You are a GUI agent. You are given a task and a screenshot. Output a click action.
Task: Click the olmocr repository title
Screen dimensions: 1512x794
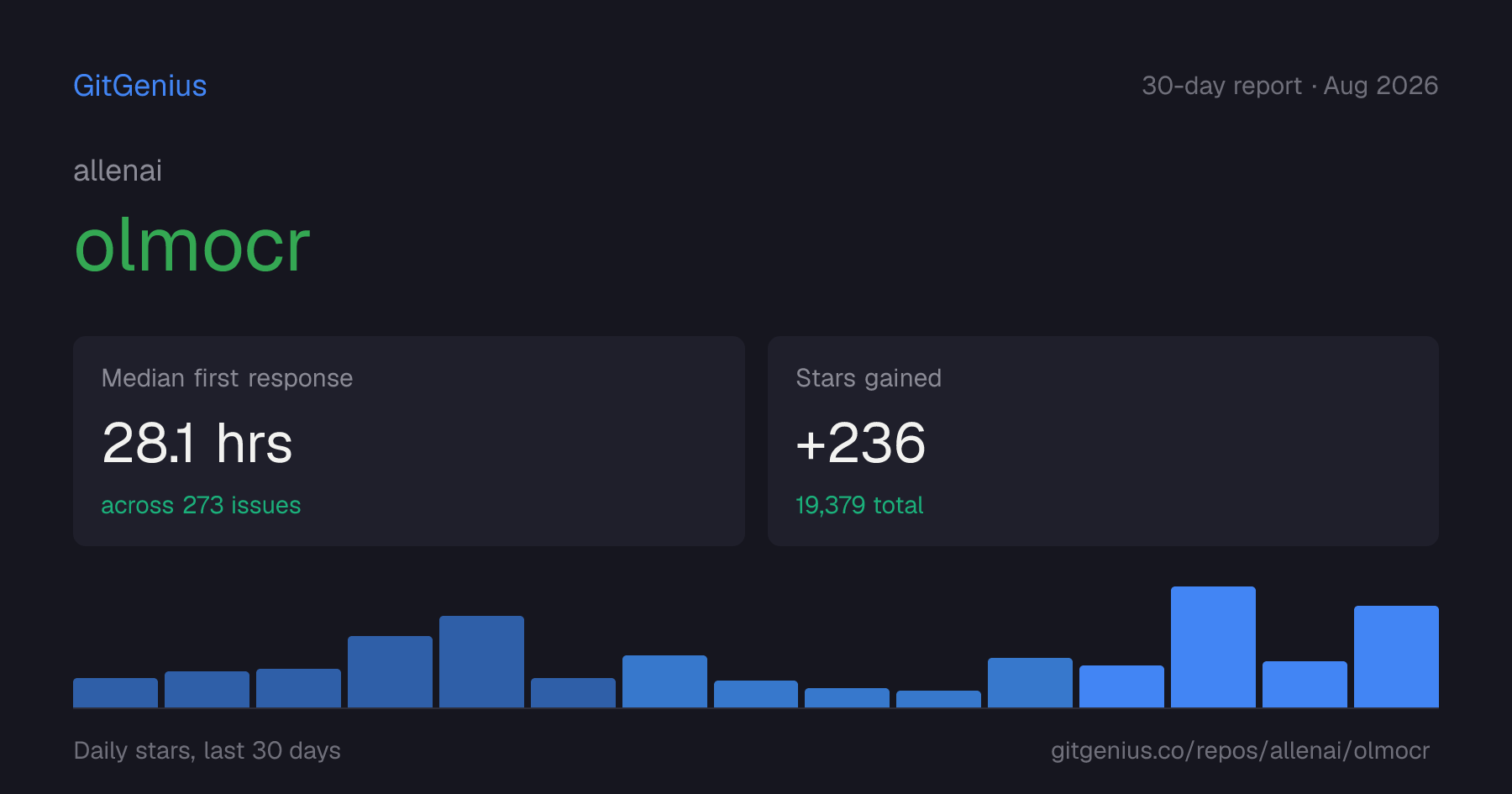click(192, 245)
